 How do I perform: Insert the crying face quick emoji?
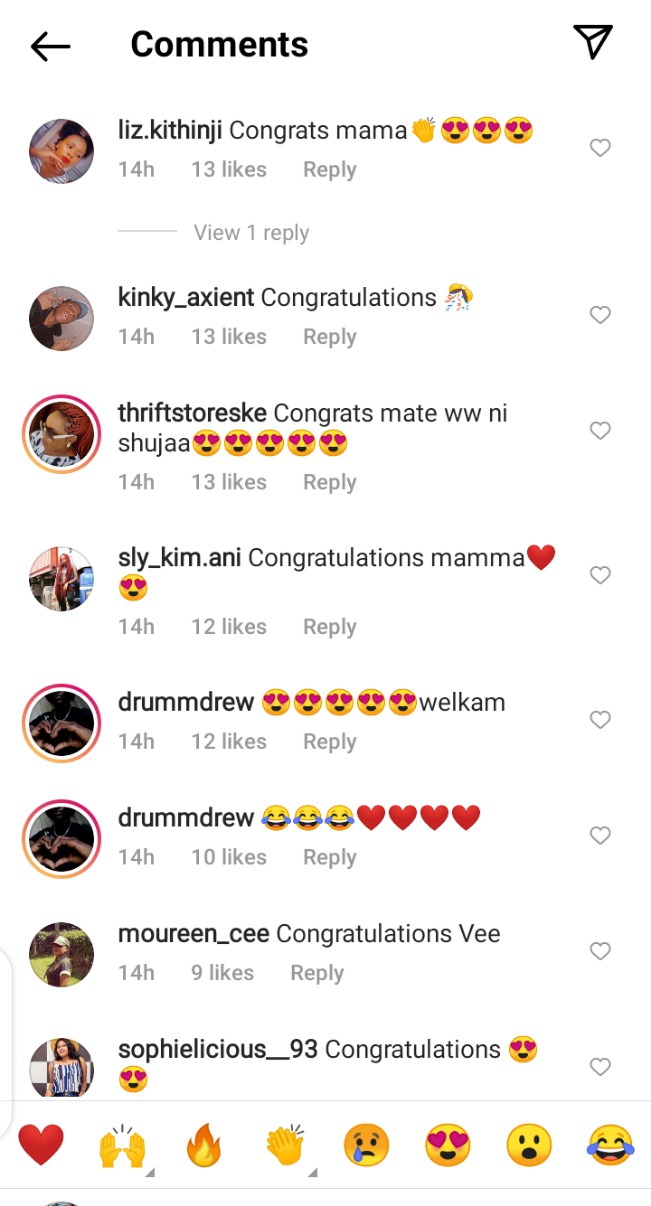(x=366, y=1146)
